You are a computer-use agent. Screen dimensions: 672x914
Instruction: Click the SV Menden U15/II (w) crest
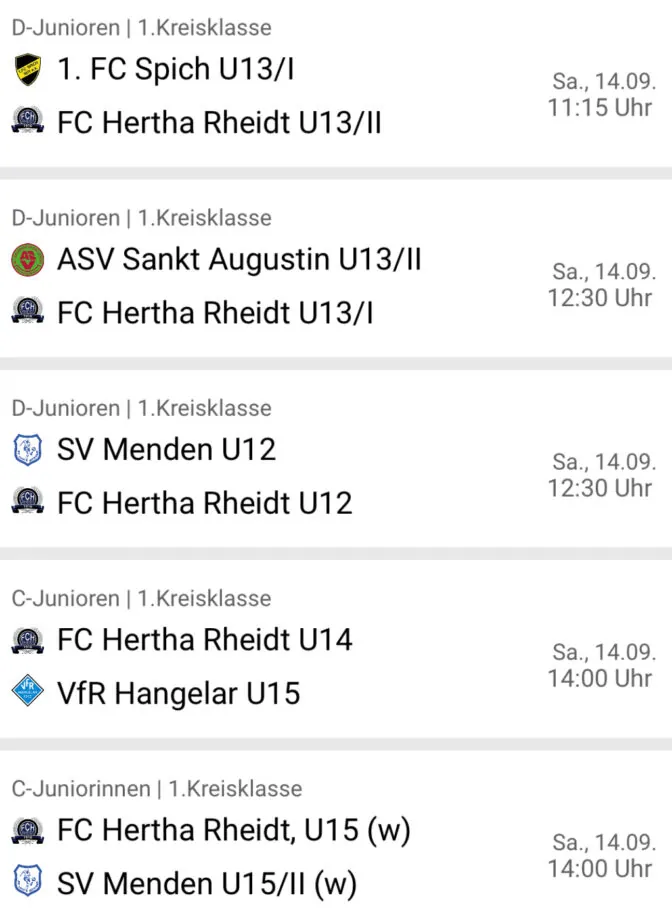click(27, 881)
